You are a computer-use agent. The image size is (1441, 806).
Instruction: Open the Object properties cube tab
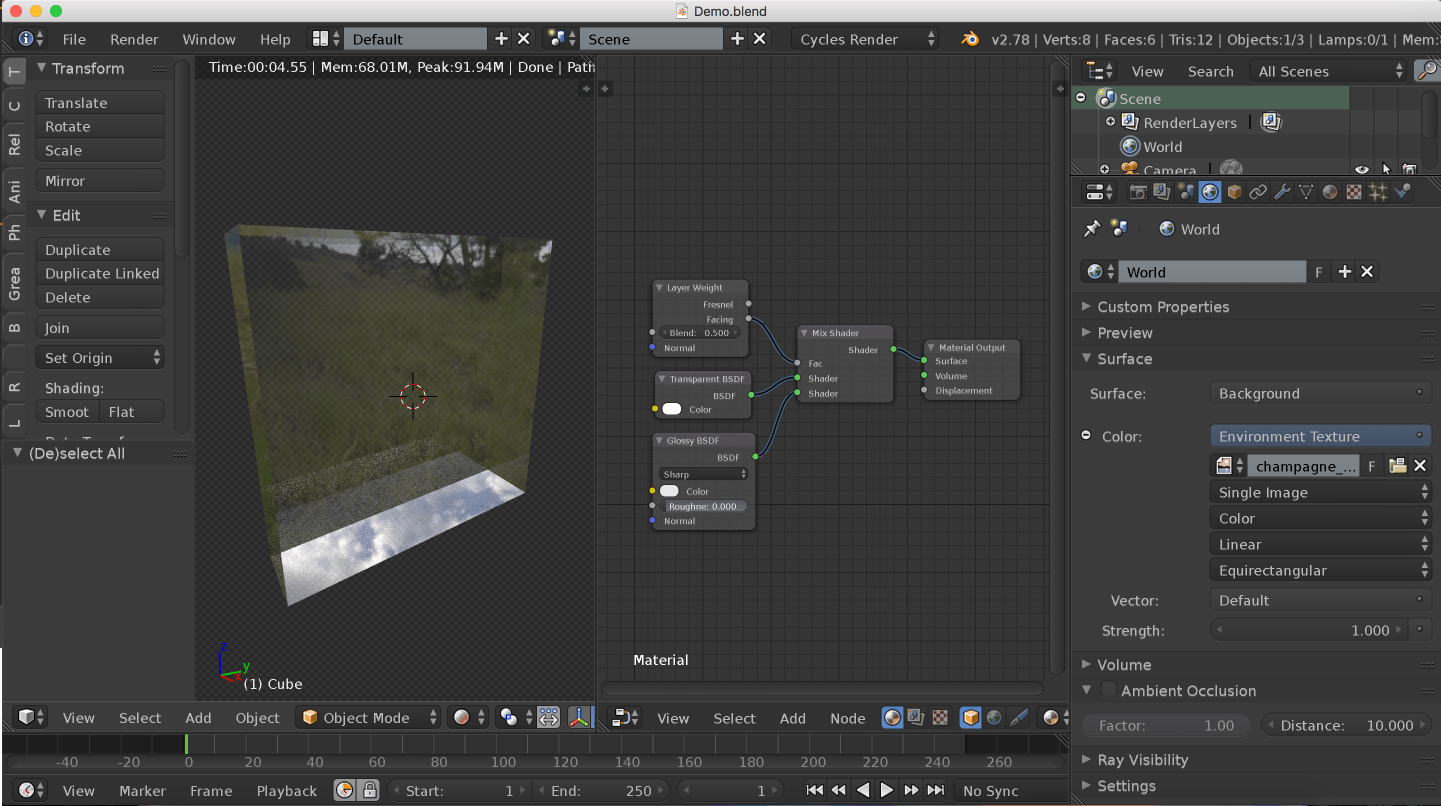[1234, 192]
